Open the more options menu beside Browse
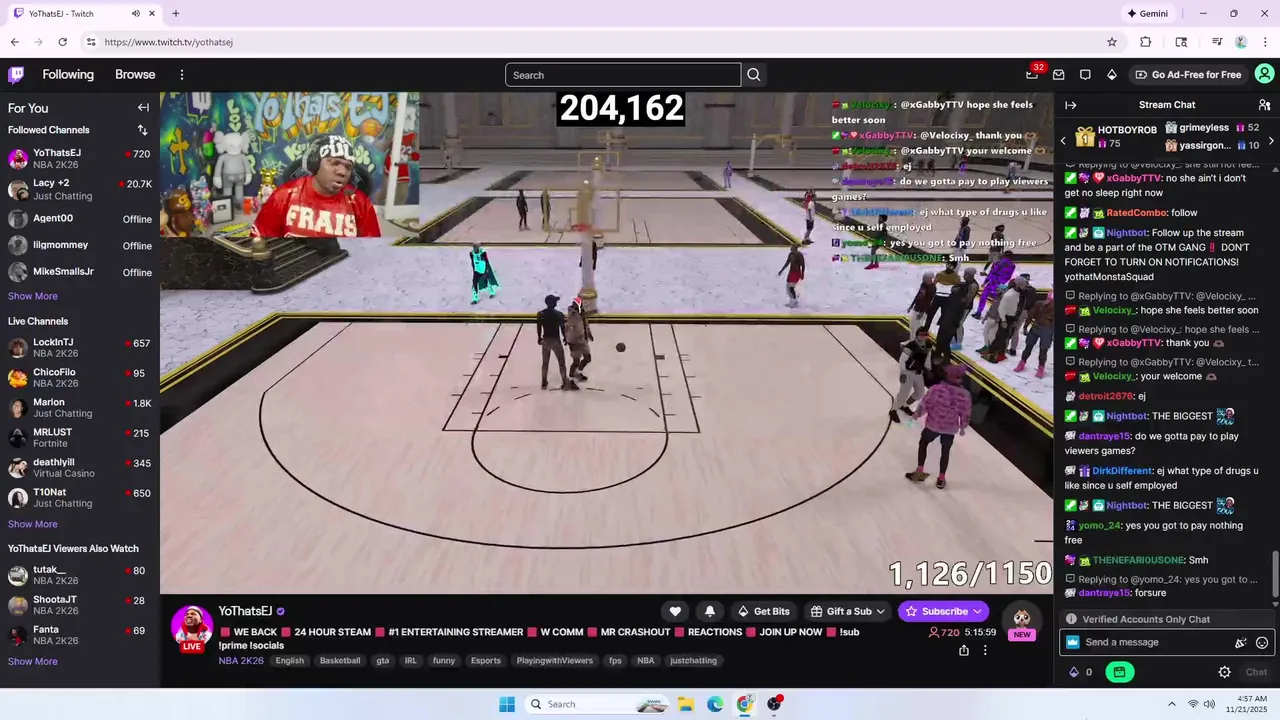1280x720 pixels. click(182, 75)
